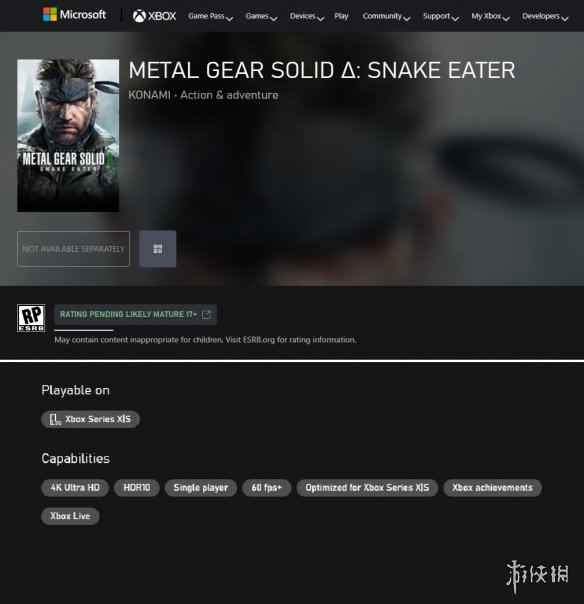Select the 4K Ultra HD capability tag
Screen dimensions: 584x604
point(75,488)
